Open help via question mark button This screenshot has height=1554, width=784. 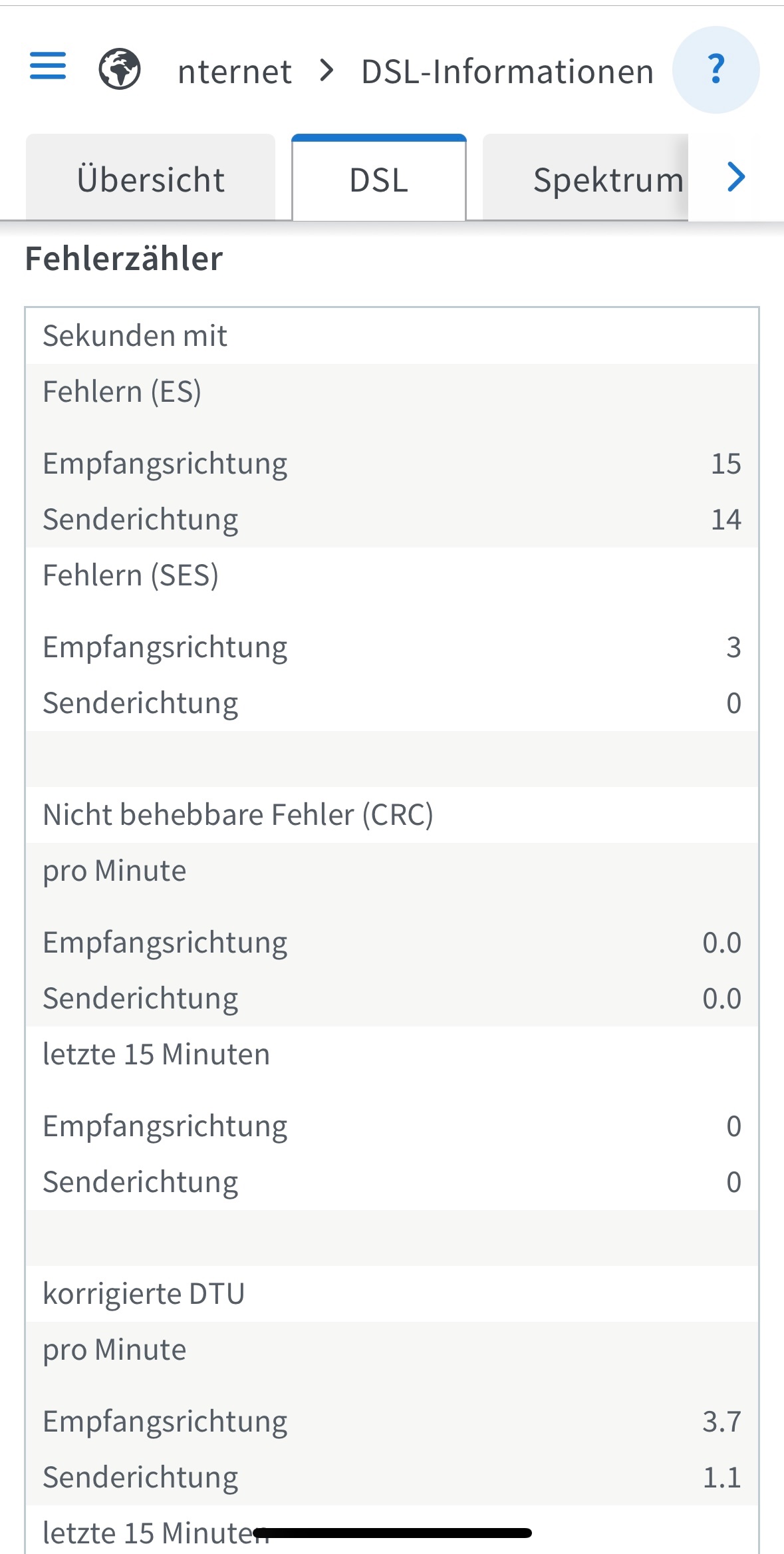(x=716, y=69)
